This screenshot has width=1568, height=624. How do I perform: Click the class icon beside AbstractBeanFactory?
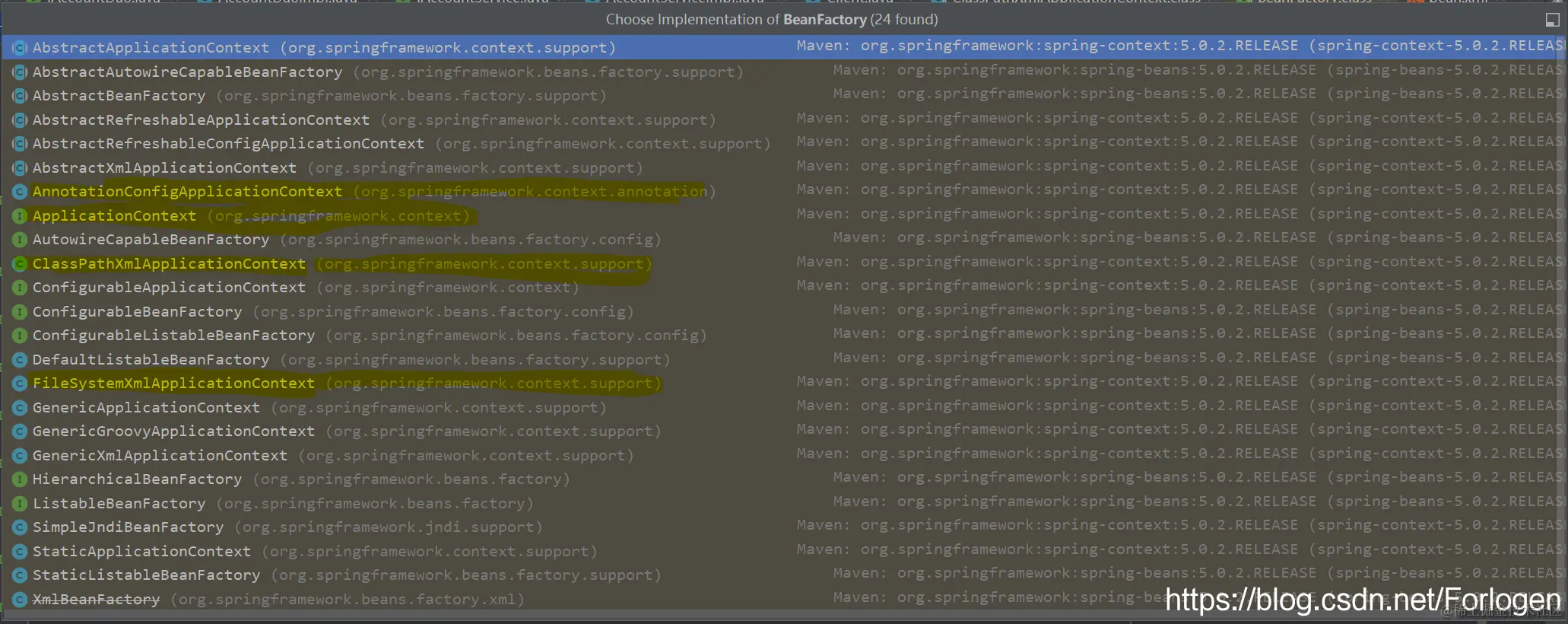20,96
